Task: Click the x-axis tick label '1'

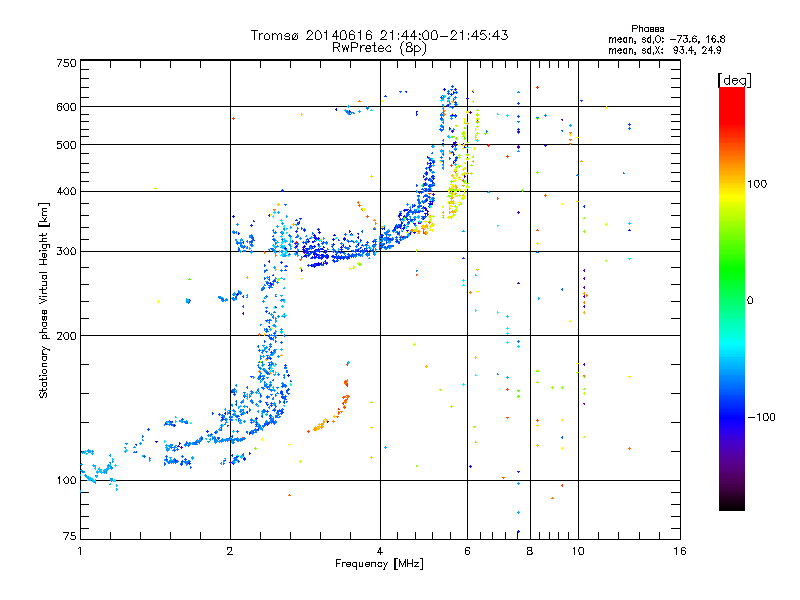Action: [80, 551]
